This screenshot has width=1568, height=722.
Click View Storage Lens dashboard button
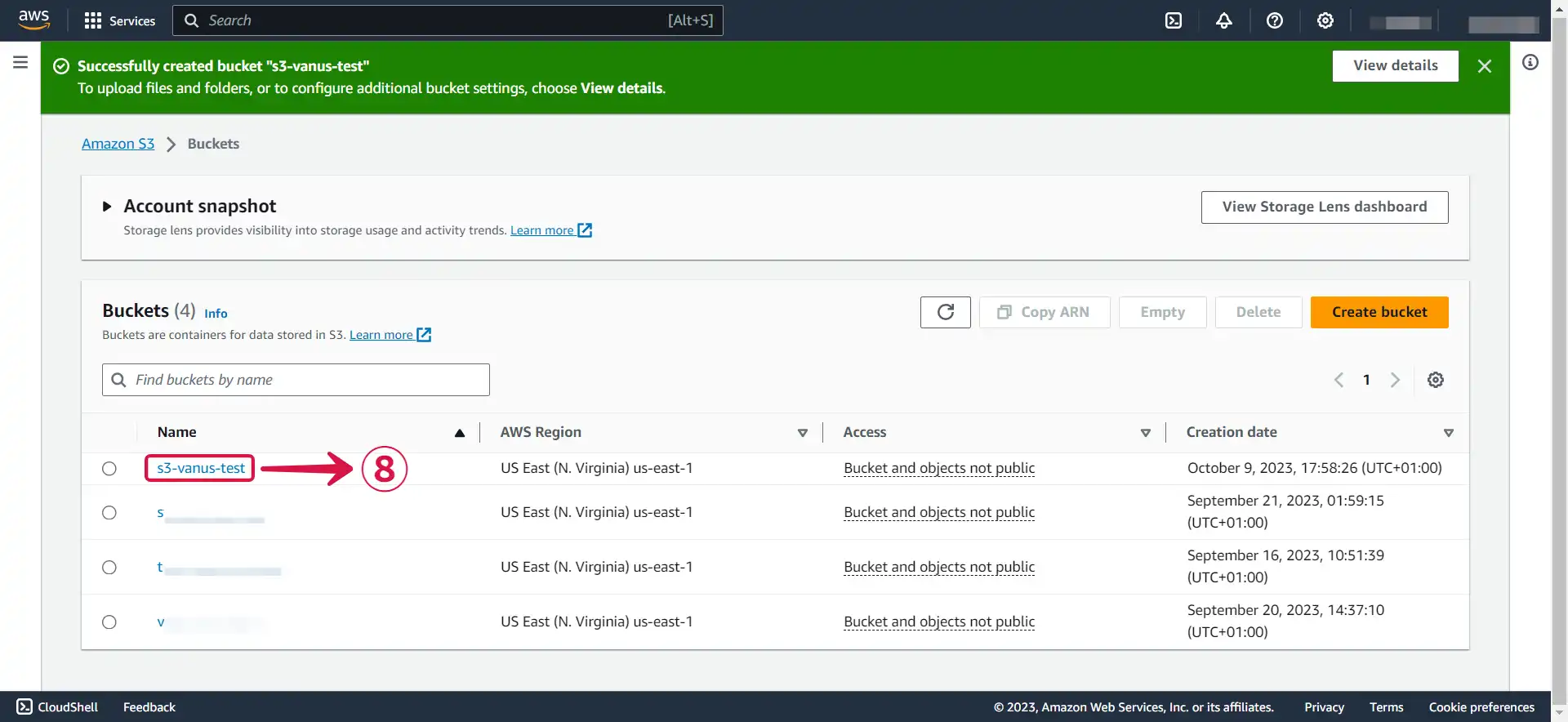point(1324,207)
